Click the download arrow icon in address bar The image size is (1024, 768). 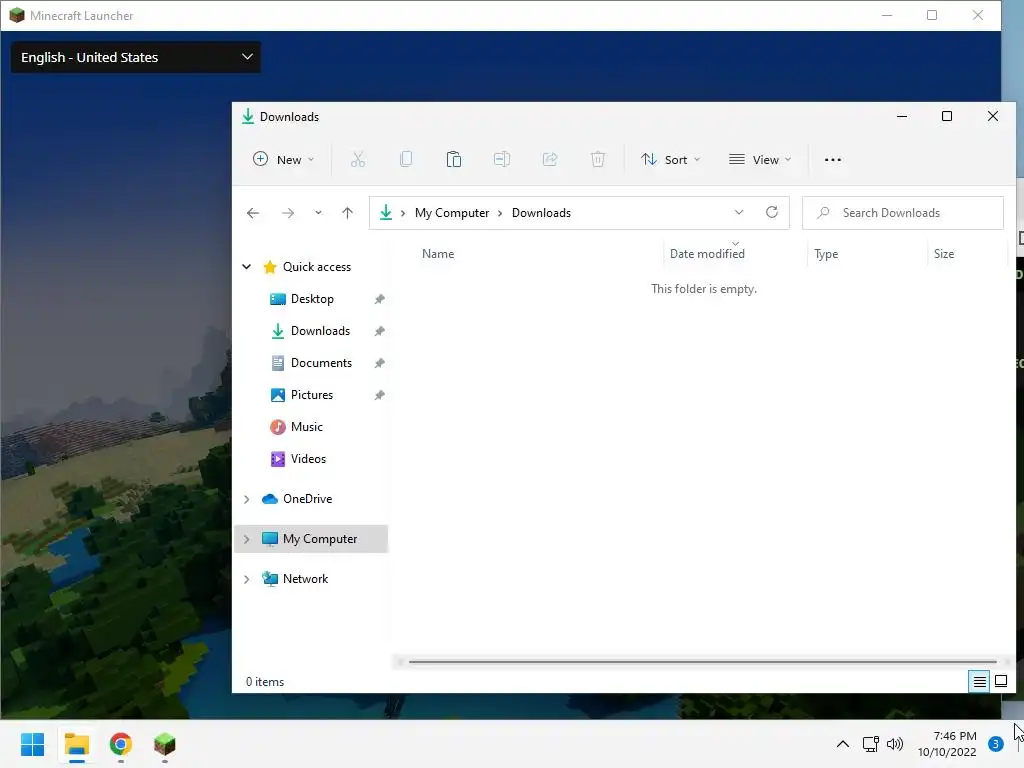point(386,212)
